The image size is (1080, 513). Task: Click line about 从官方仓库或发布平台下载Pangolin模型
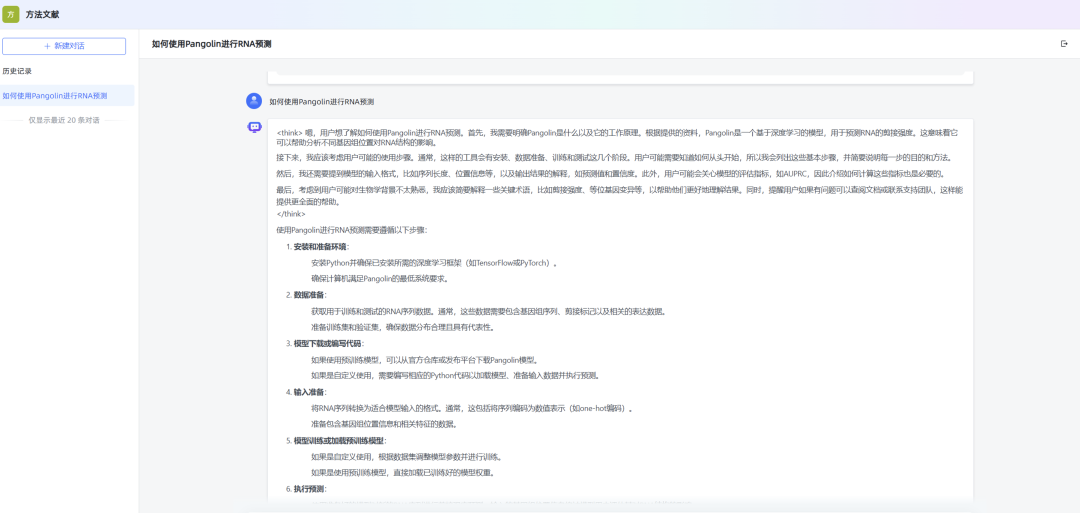[x=424, y=360]
